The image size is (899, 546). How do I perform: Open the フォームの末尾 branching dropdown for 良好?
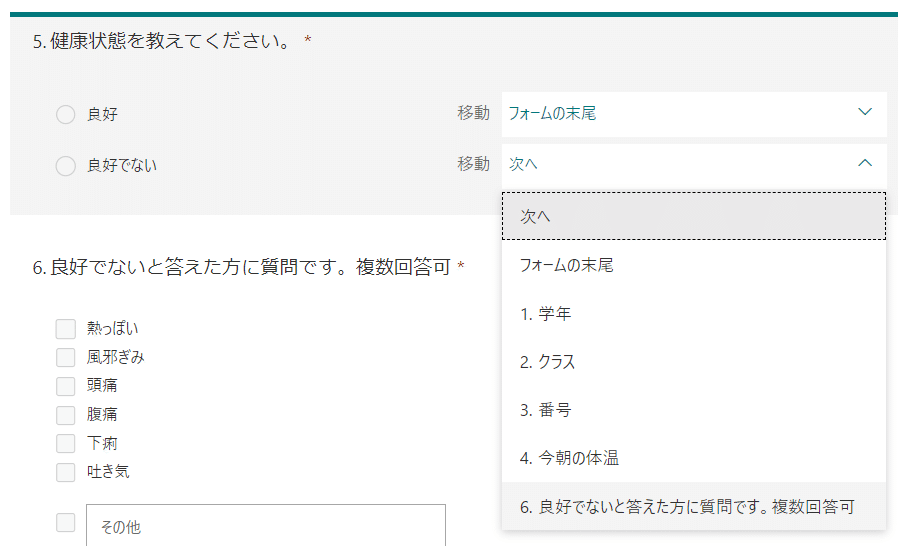pyautogui.click(x=694, y=114)
